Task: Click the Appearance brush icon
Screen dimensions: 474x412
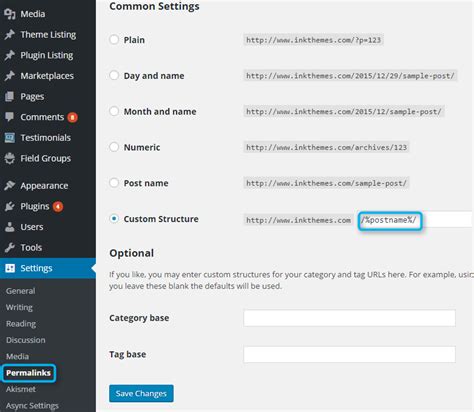Action: 10,185
